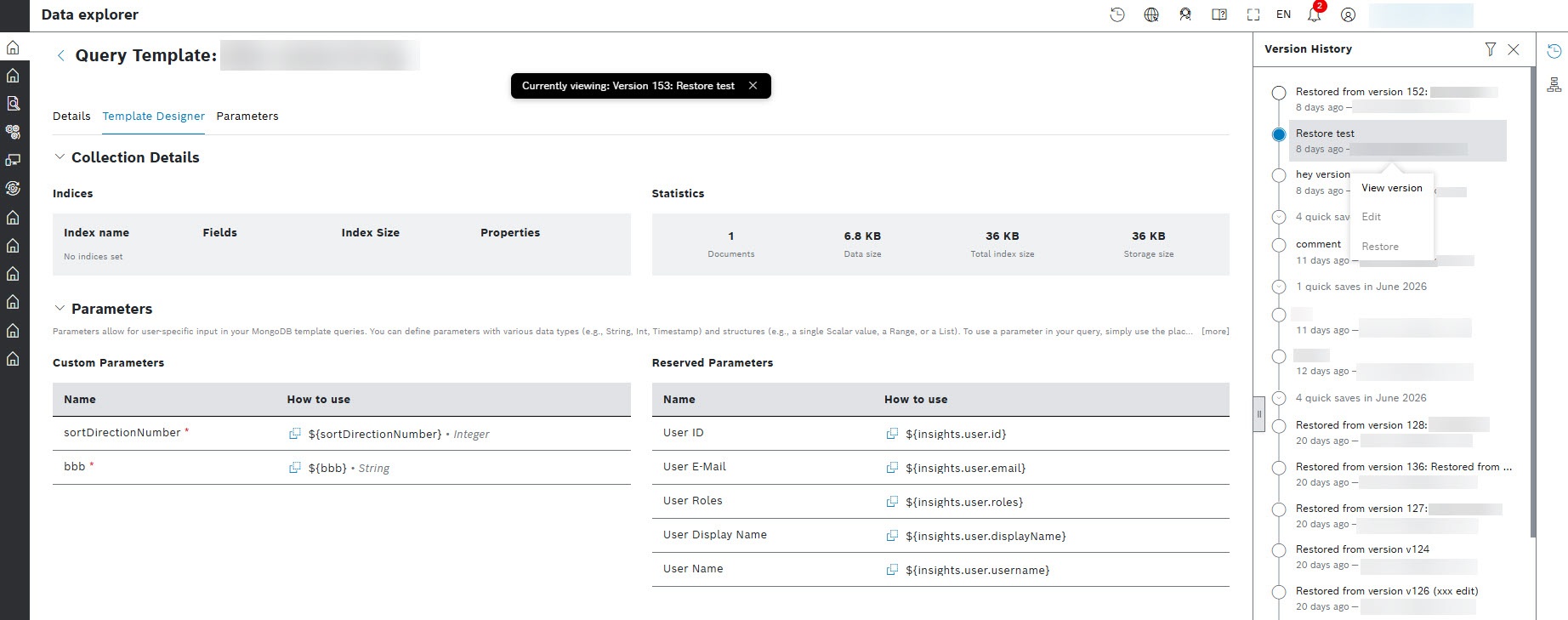
Task: Open the EN language selector
Action: tap(1283, 14)
